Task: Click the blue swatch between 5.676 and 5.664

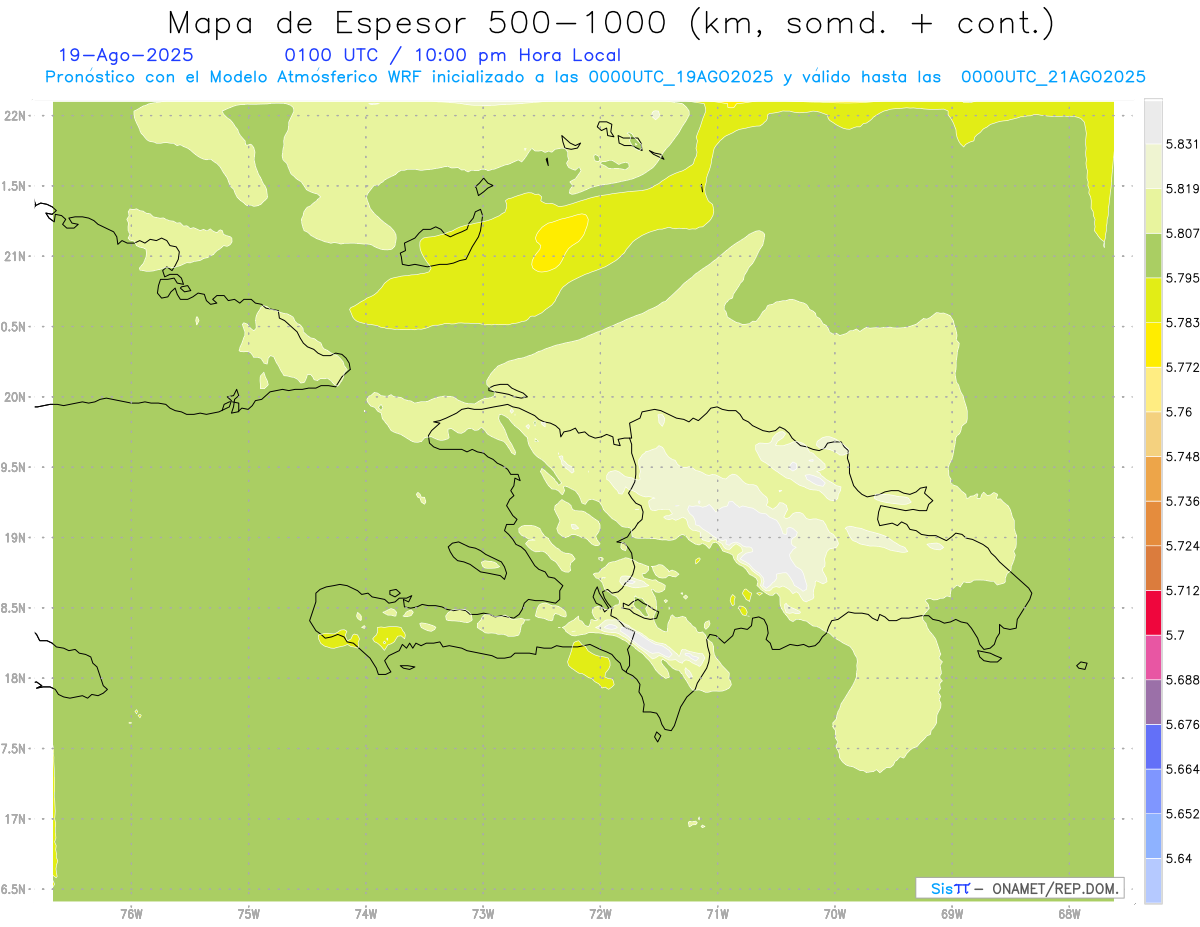Action: tap(1153, 747)
